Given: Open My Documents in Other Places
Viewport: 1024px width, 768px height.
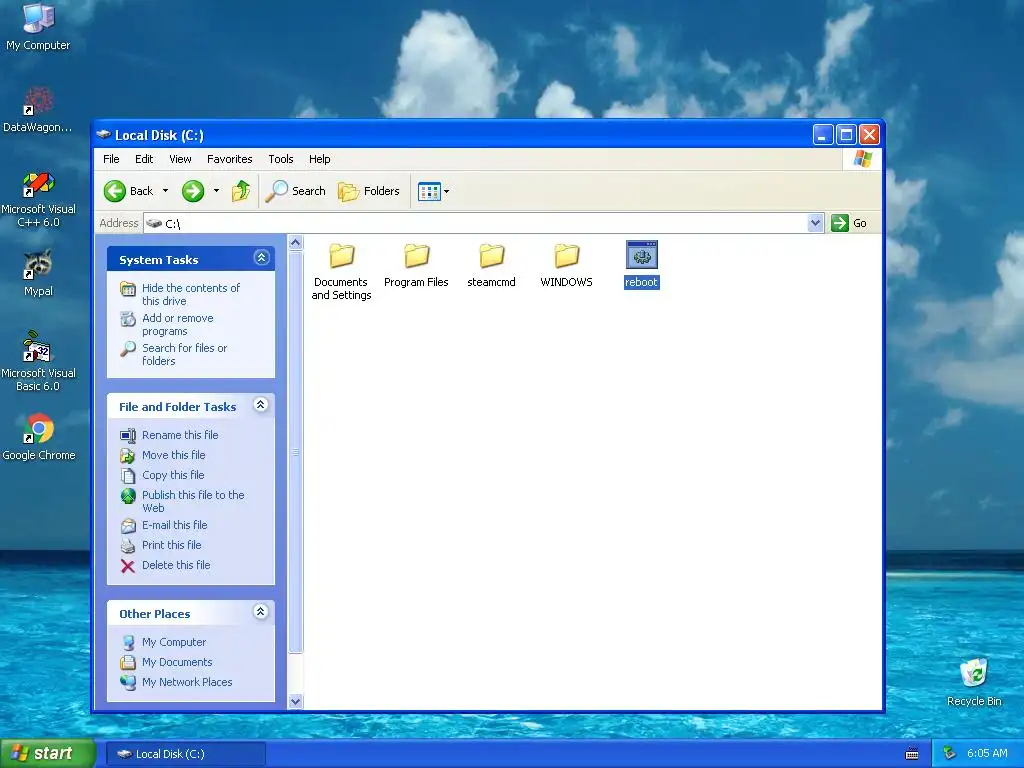Looking at the screenshot, I should click(177, 662).
